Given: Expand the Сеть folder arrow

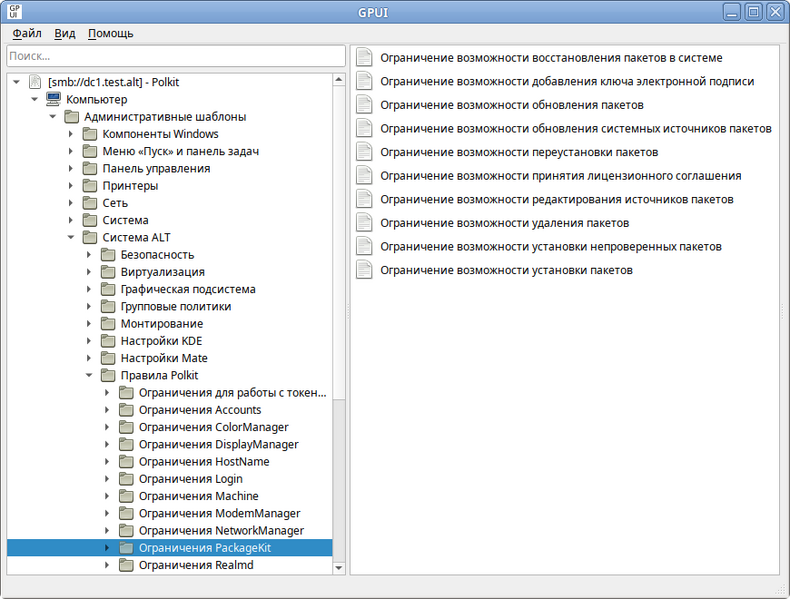Looking at the screenshot, I should click(71, 203).
